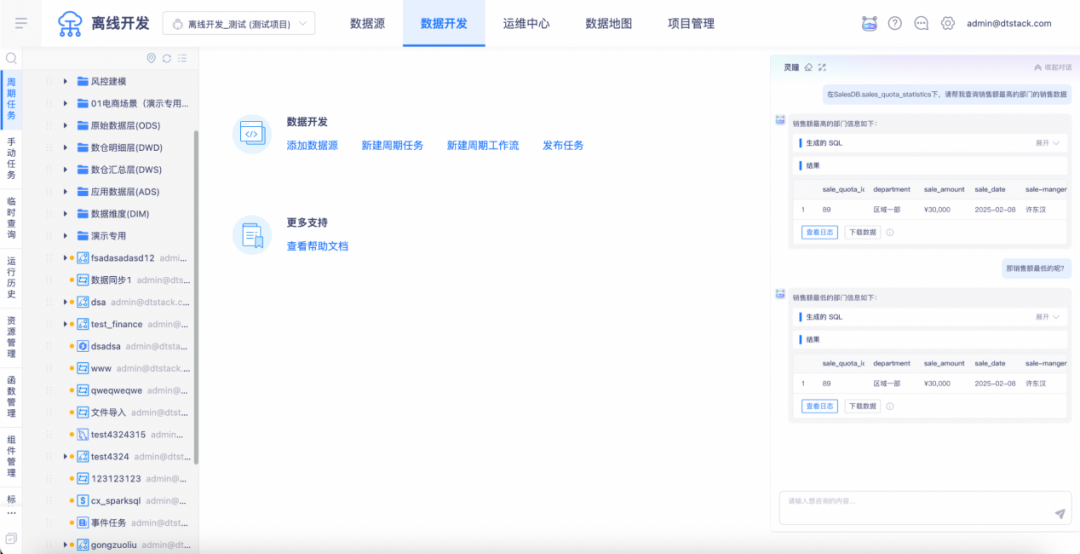Open the help question mark icon
The height and width of the screenshot is (554, 1080).
click(895, 23)
